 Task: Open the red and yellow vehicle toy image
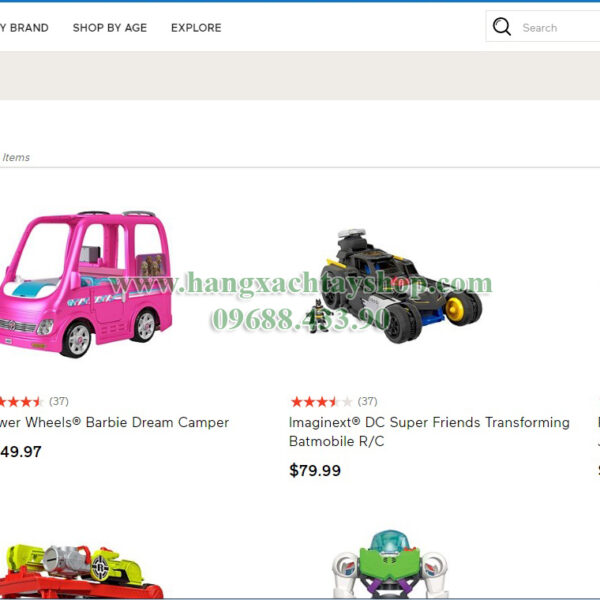[82, 571]
